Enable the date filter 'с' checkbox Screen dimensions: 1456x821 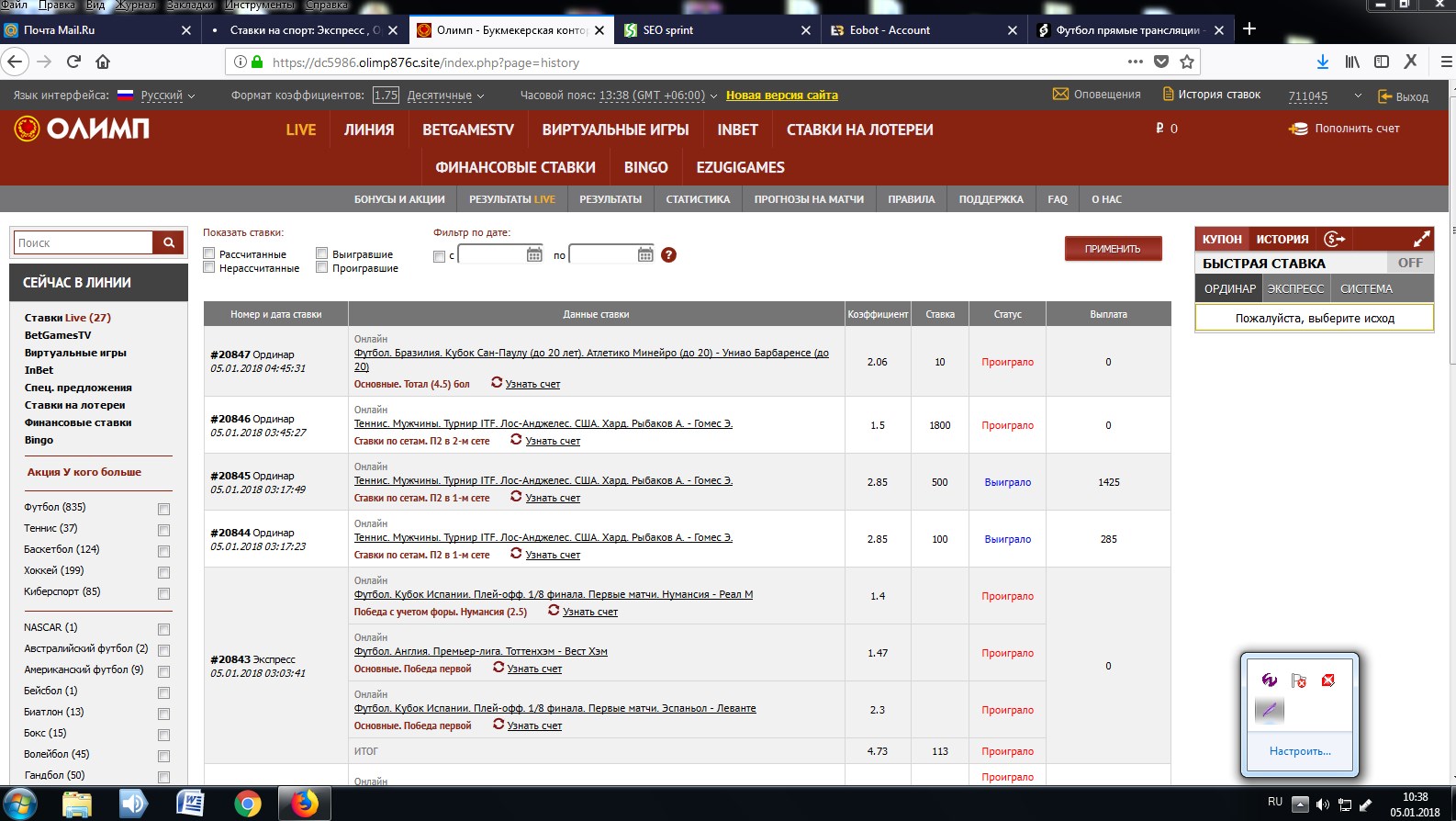[x=439, y=256]
